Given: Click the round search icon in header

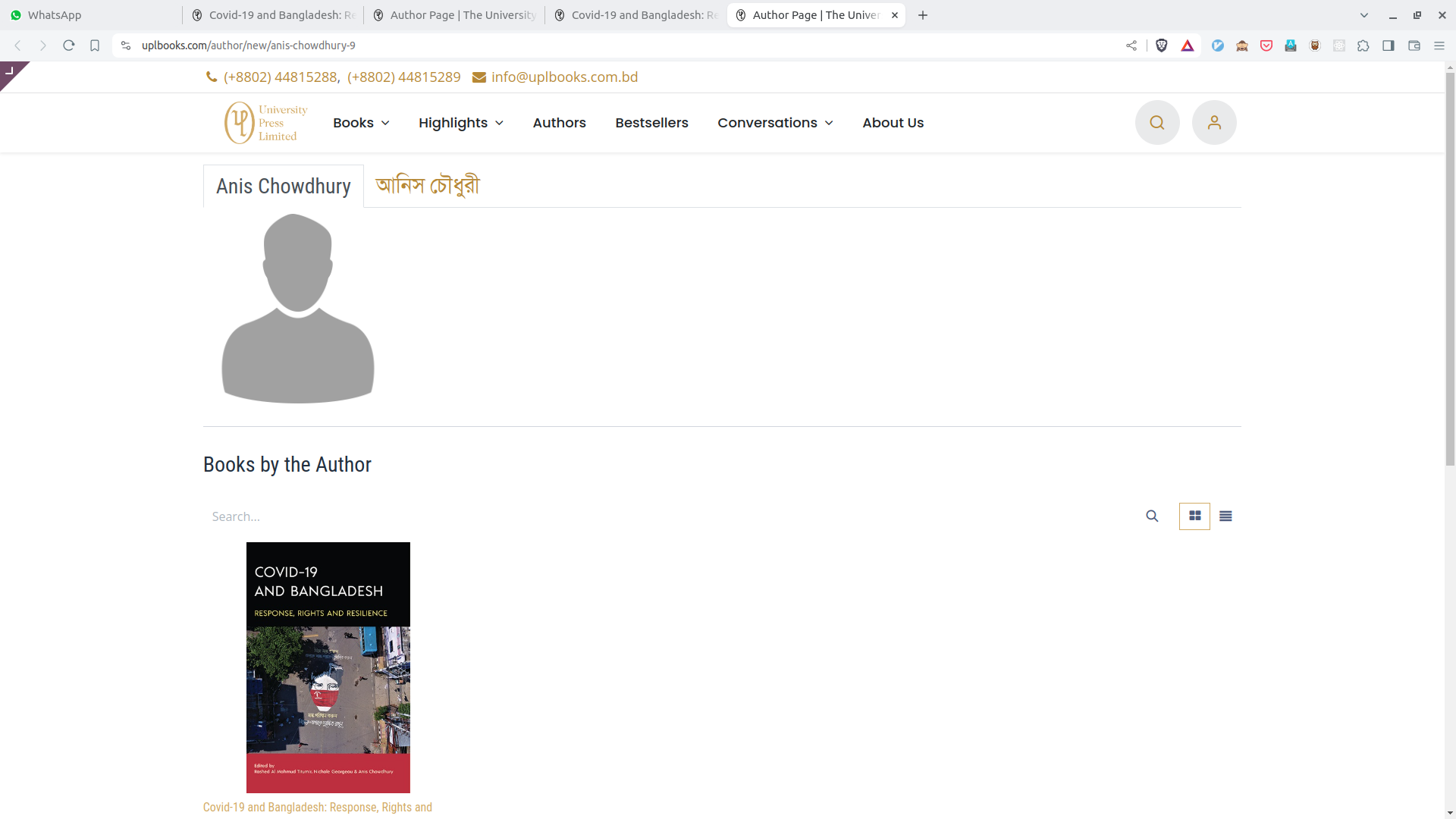Looking at the screenshot, I should (1156, 123).
